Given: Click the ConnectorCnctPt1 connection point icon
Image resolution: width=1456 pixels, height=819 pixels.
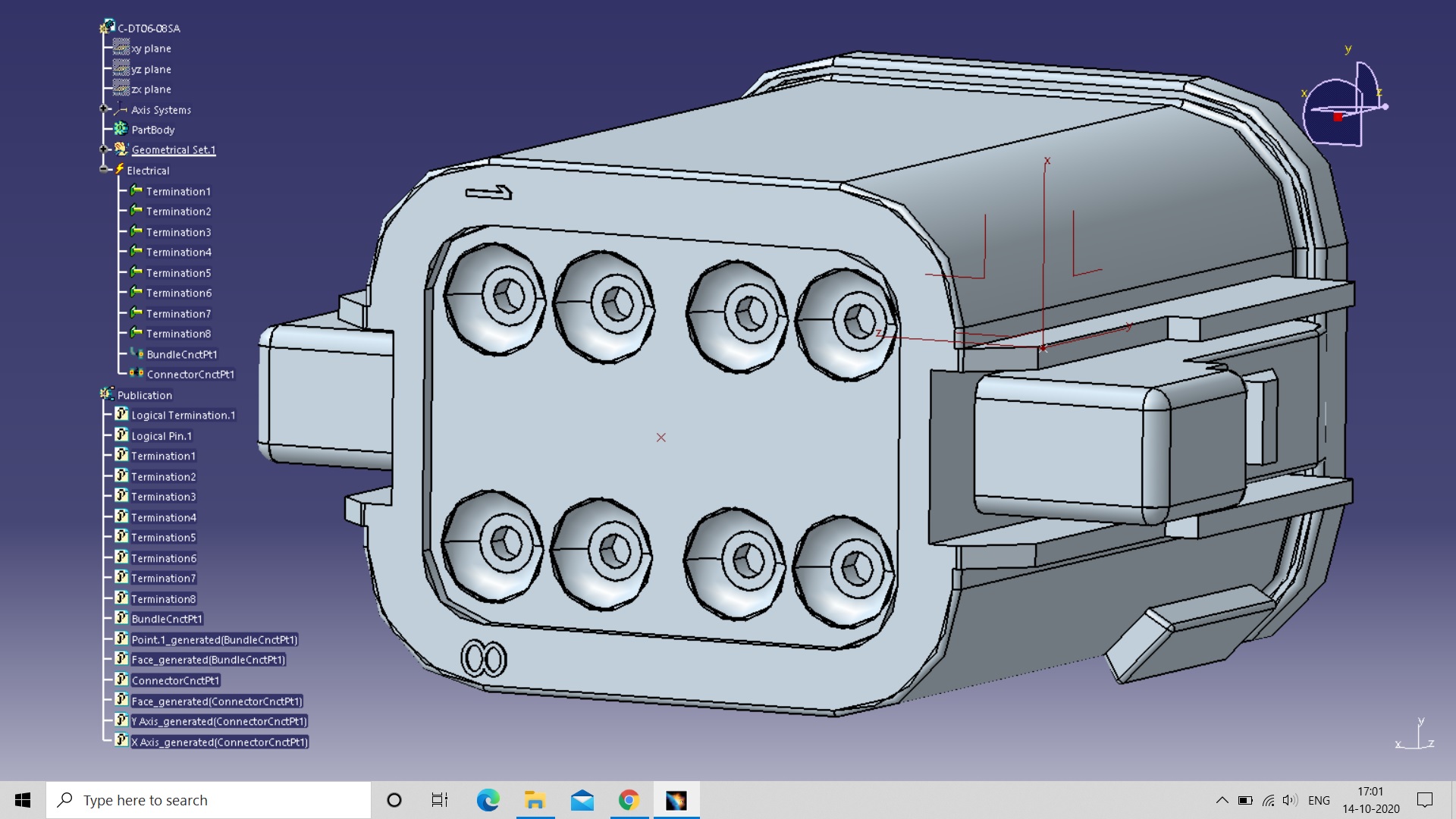Looking at the screenshot, I should tap(137, 373).
